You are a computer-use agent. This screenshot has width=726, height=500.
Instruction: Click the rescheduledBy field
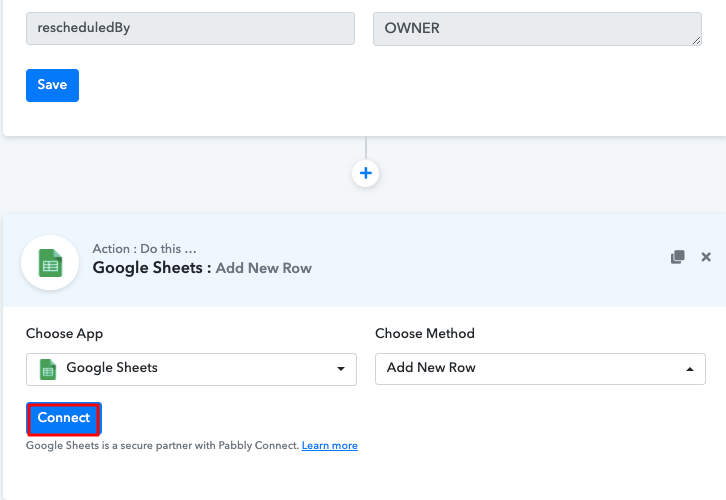click(x=190, y=29)
